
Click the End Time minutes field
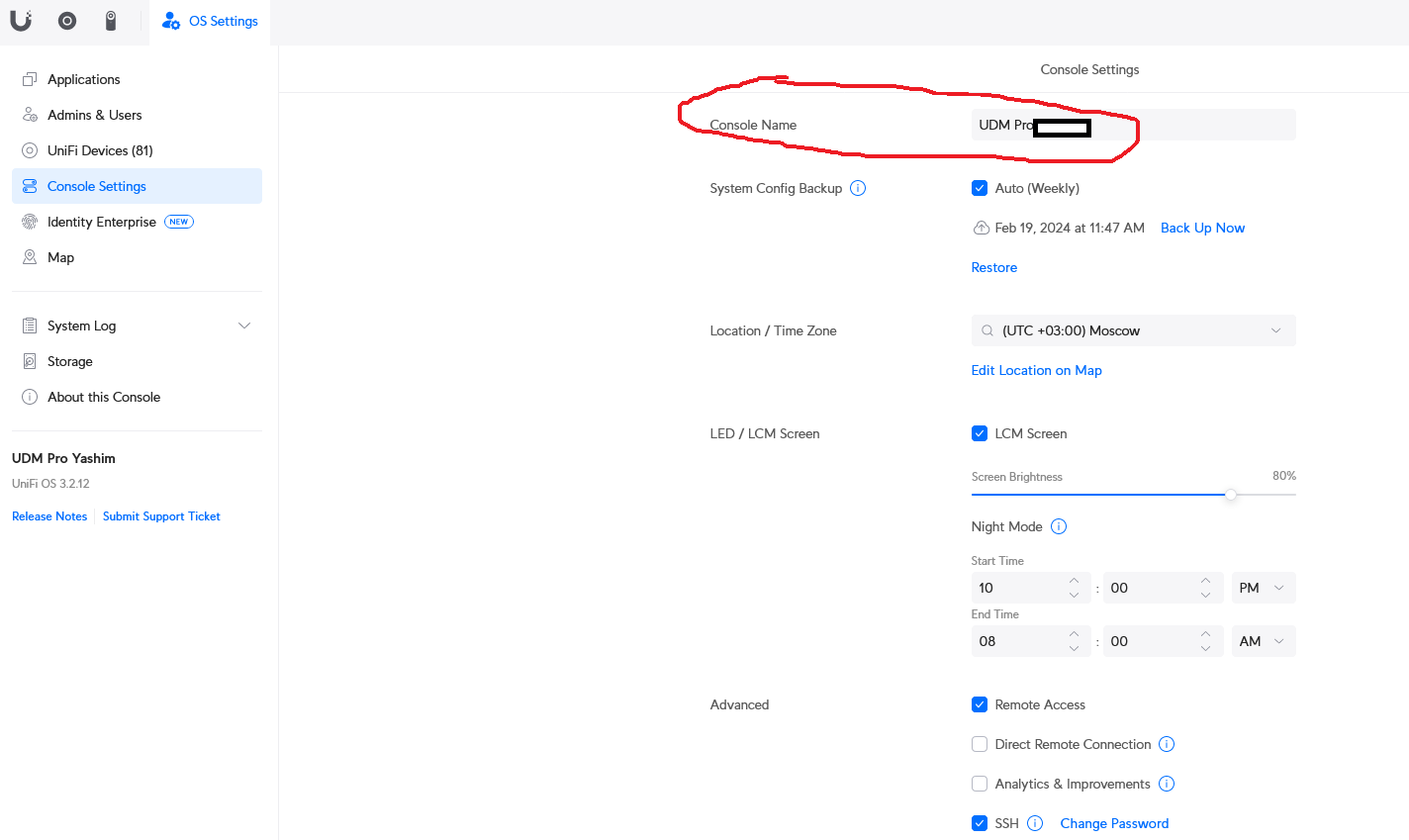(1162, 641)
